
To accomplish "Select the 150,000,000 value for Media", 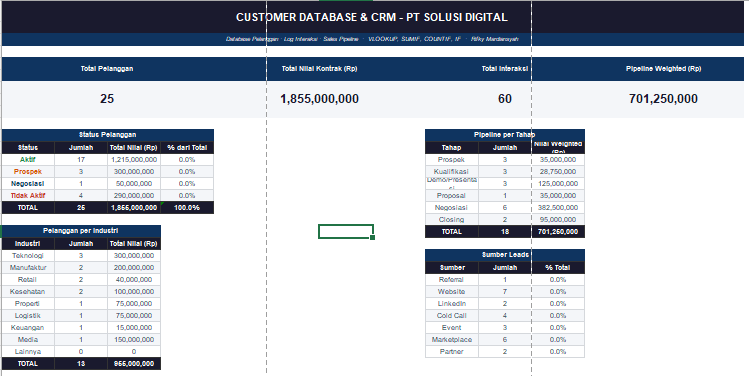I will pos(134,340).
